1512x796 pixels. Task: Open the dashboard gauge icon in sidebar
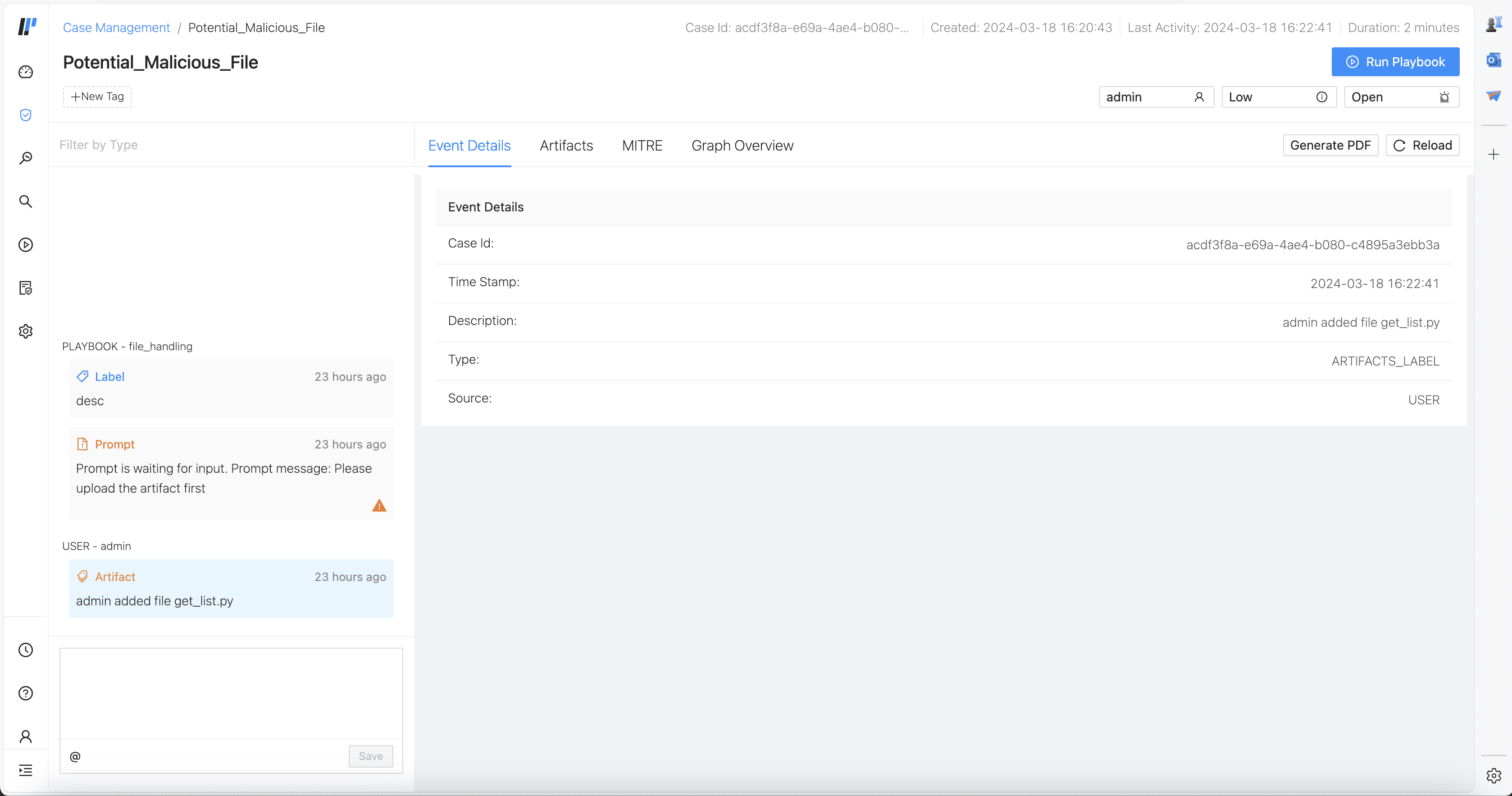click(25, 72)
